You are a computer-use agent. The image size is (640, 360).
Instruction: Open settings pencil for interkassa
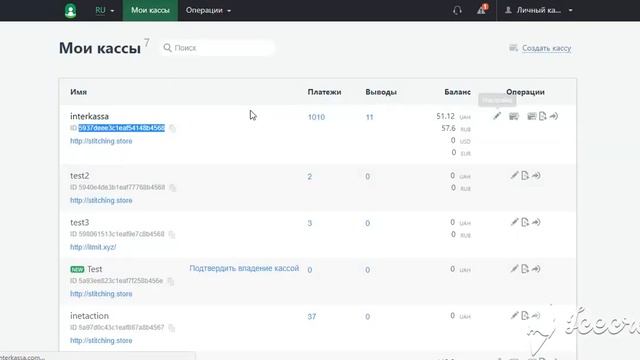497,116
